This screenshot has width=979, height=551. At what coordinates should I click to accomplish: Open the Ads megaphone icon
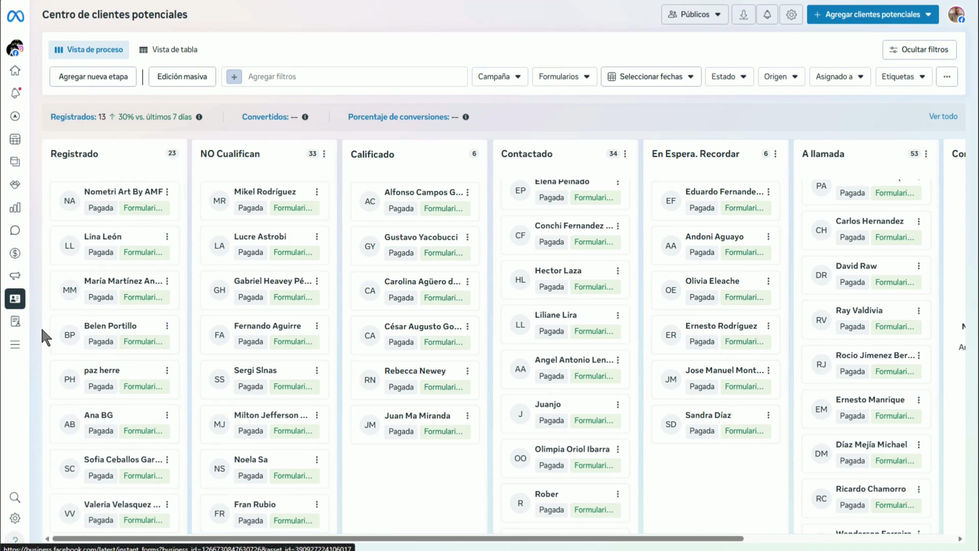pyautogui.click(x=15, y=276)
